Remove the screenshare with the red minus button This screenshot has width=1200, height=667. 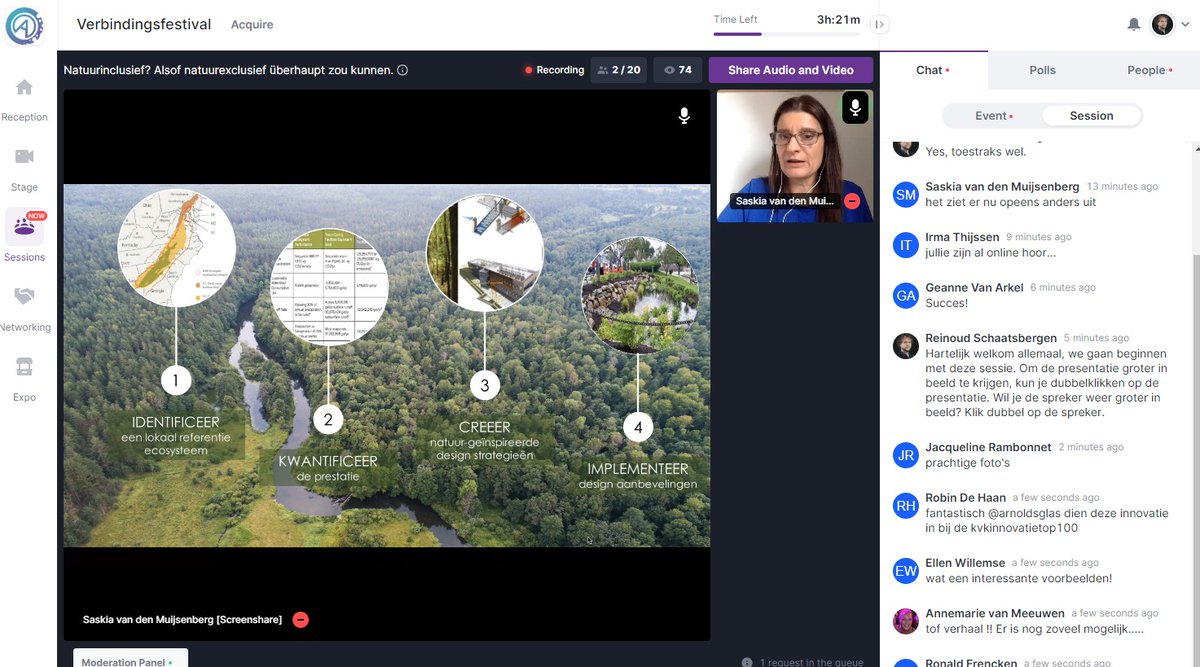pyautogui.click(x=300, y=619)
